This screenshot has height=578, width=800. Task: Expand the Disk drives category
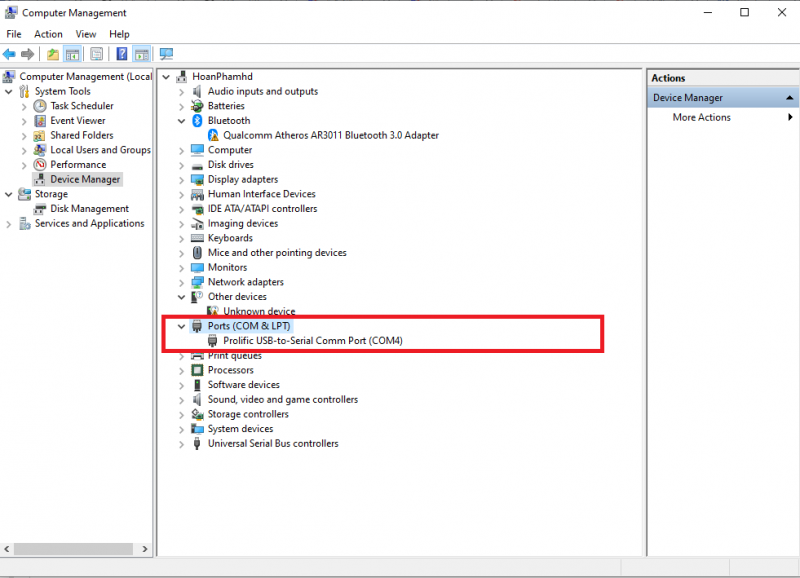coord(182,166)
